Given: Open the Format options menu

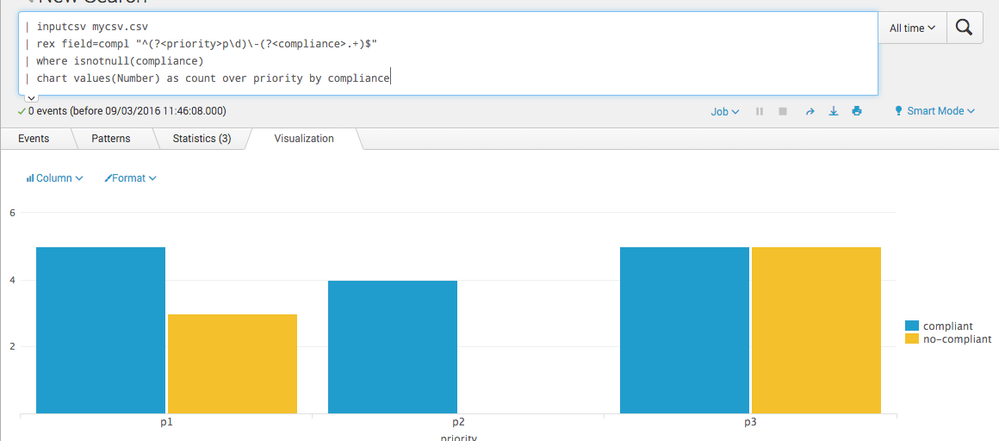Looking at the screenshot, I should click(x=130, y=178).
